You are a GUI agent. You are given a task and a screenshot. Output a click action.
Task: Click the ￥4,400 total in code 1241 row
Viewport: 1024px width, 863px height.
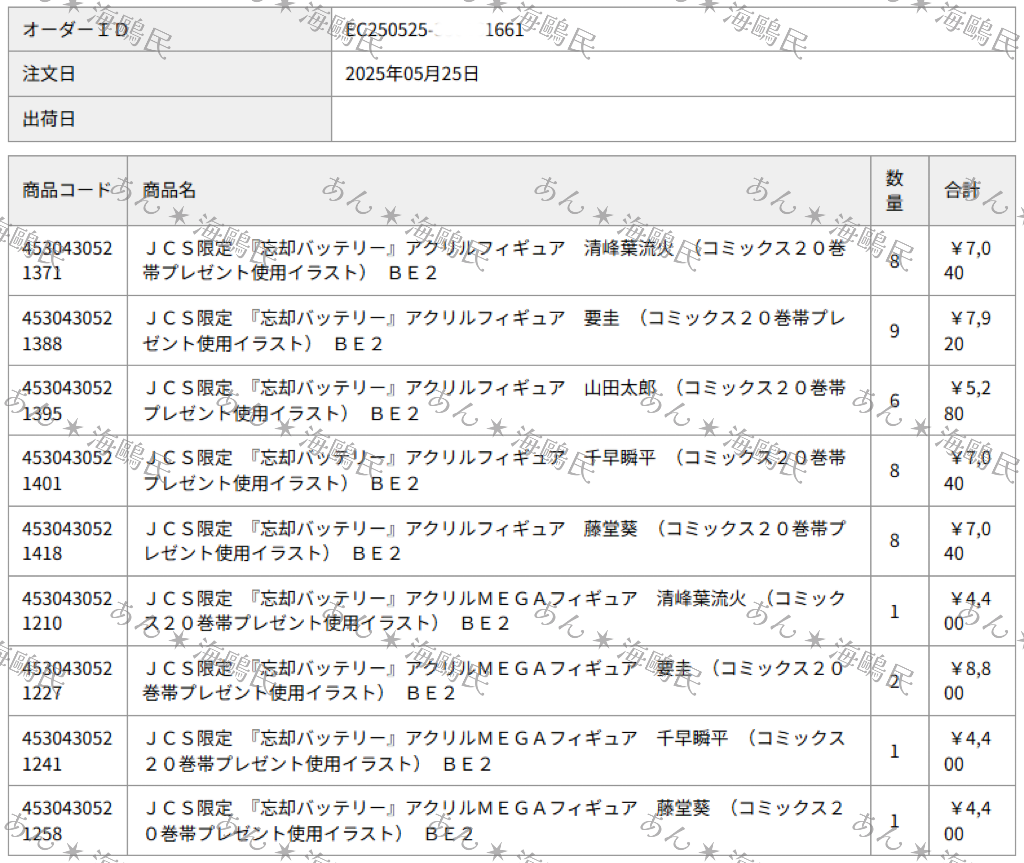pyautogui.click(x=968, y=751)
